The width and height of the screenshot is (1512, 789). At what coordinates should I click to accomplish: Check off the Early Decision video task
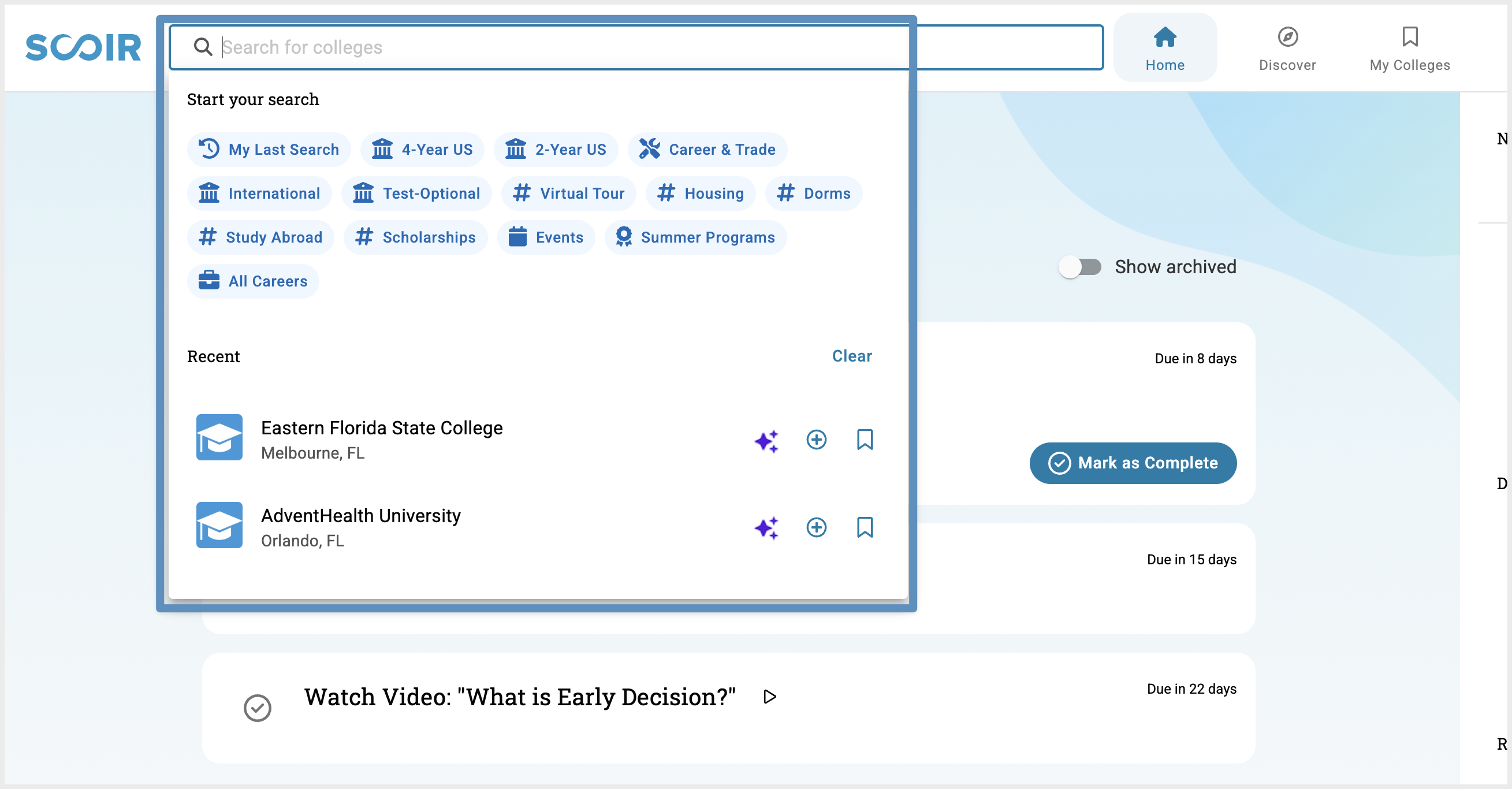tap(257, 708)
